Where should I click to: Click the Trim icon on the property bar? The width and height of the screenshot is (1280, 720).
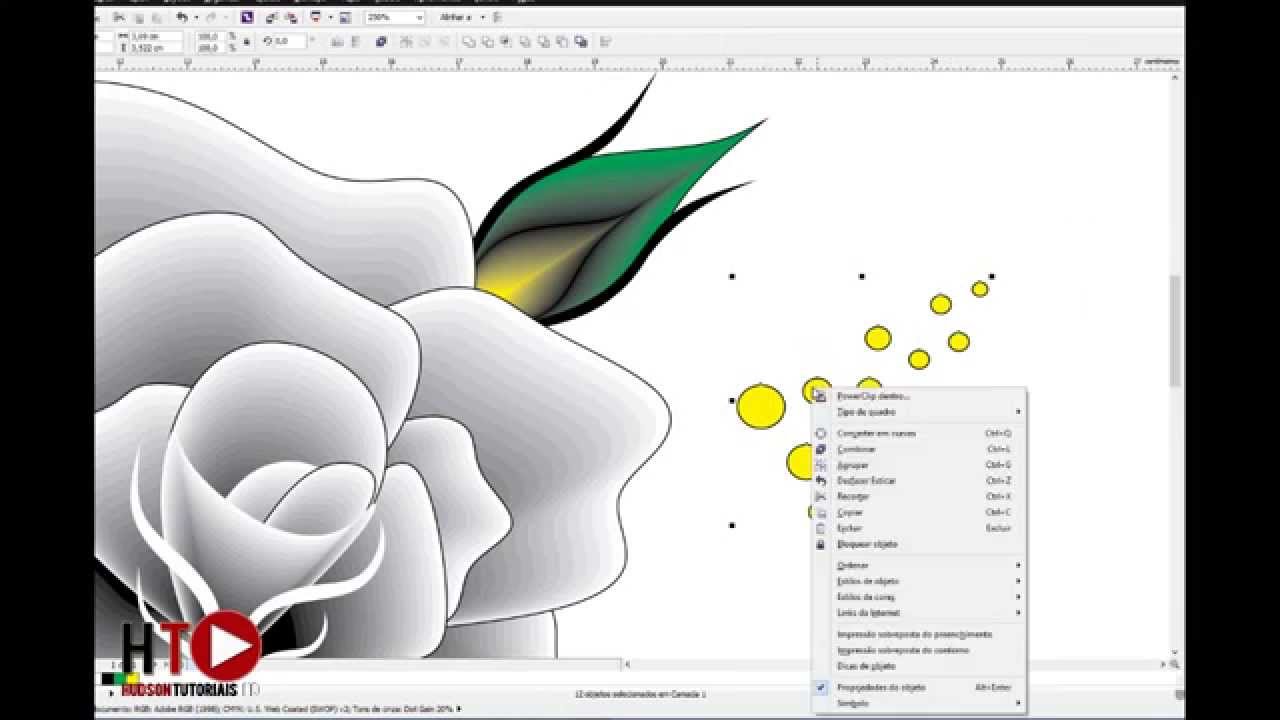pyautogui.click(x=488, y=41)
